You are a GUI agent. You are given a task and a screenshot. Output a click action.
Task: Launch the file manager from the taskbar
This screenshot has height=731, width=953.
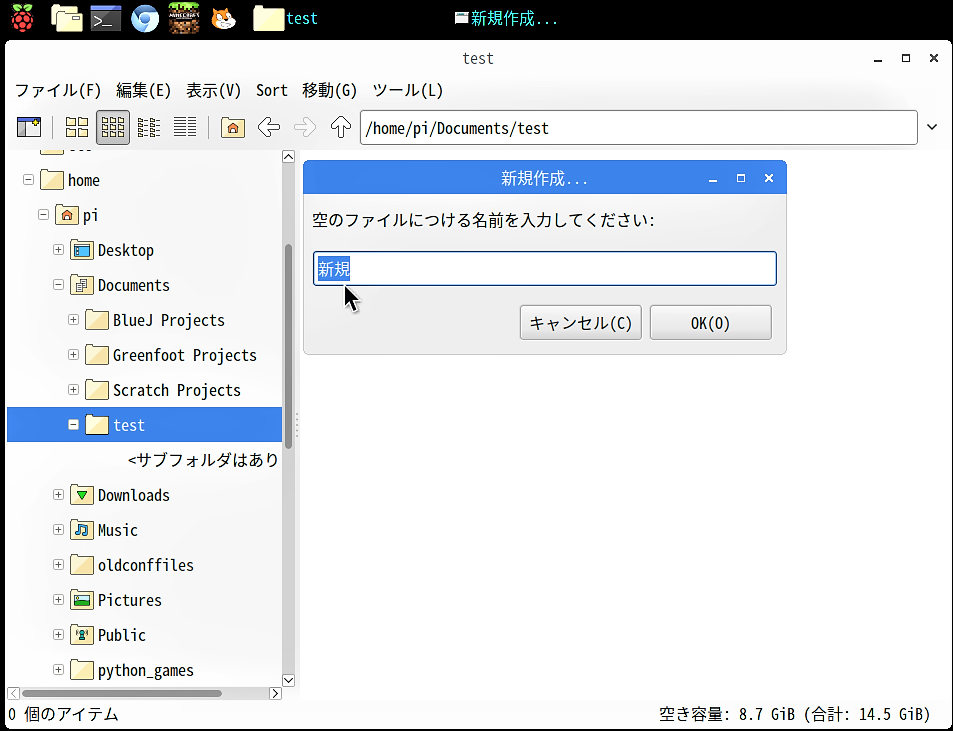click(67, 18)
